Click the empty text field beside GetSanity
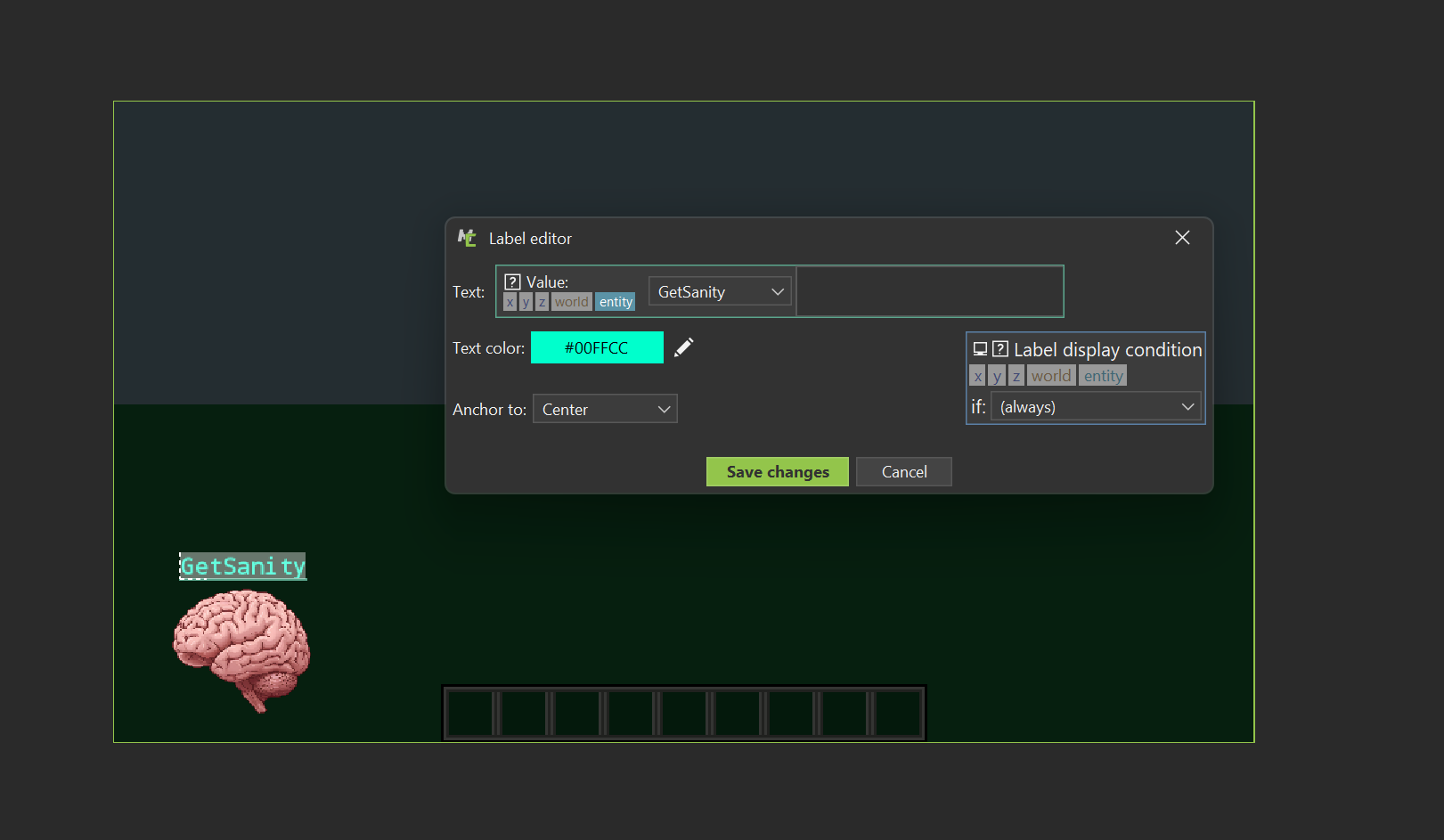Image resolution: width=1444 pixels, height=840 pixels. [x=929, y=291]
